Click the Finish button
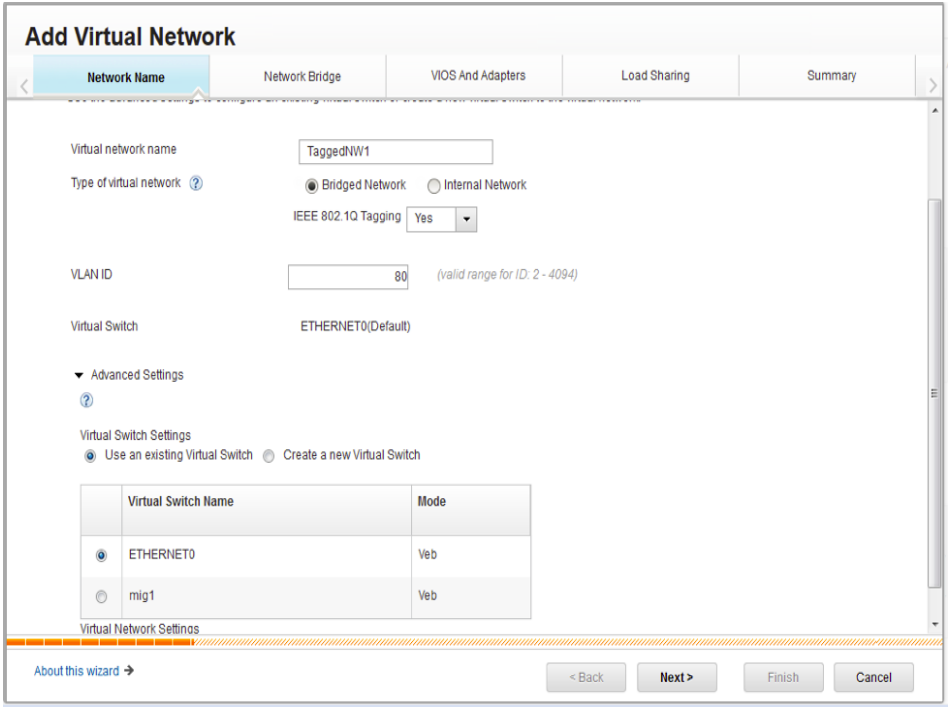Viewport: 948px width, 707px height. pyautogui.click(x=784, y=677)
